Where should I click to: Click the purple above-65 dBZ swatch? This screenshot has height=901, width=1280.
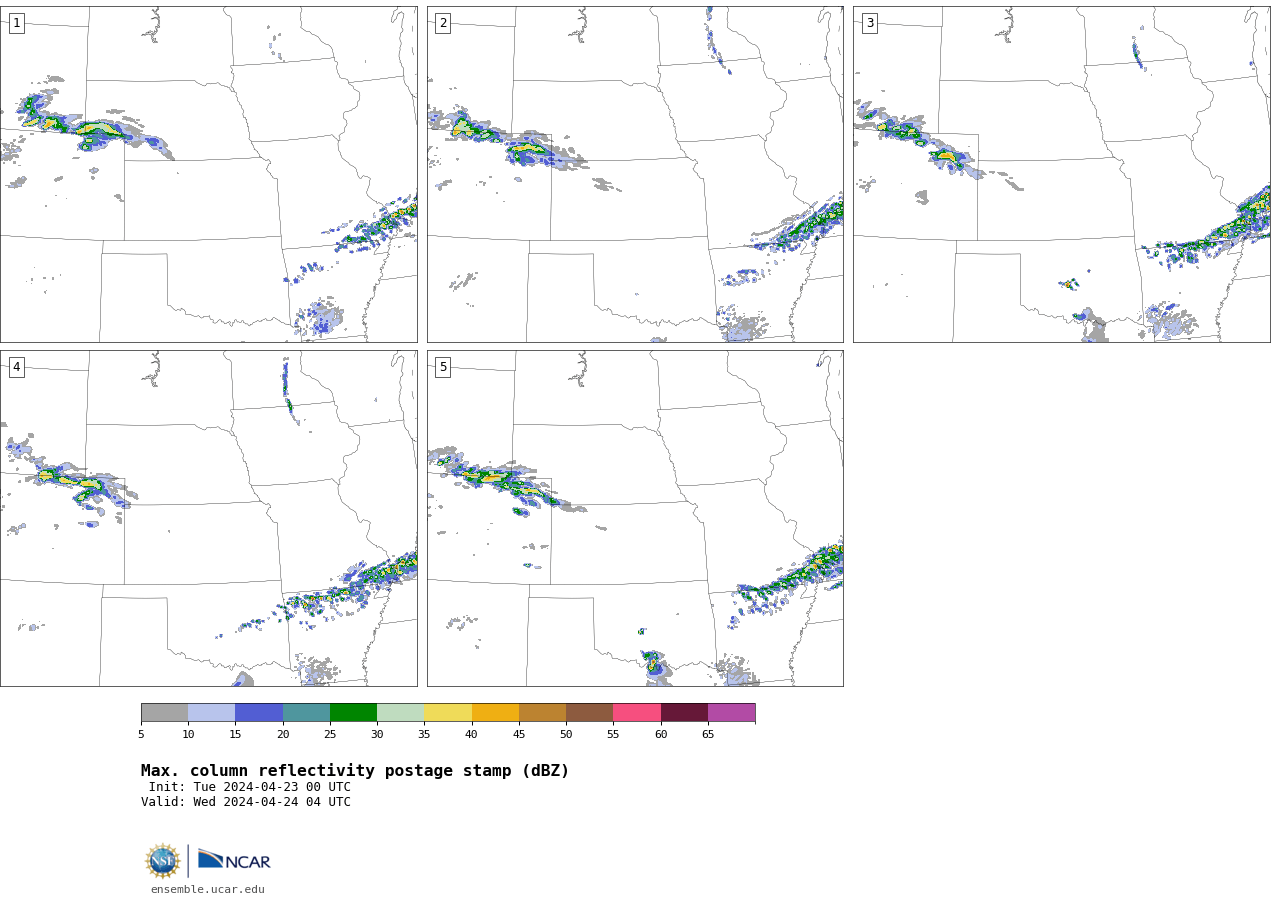coord(731,712)
